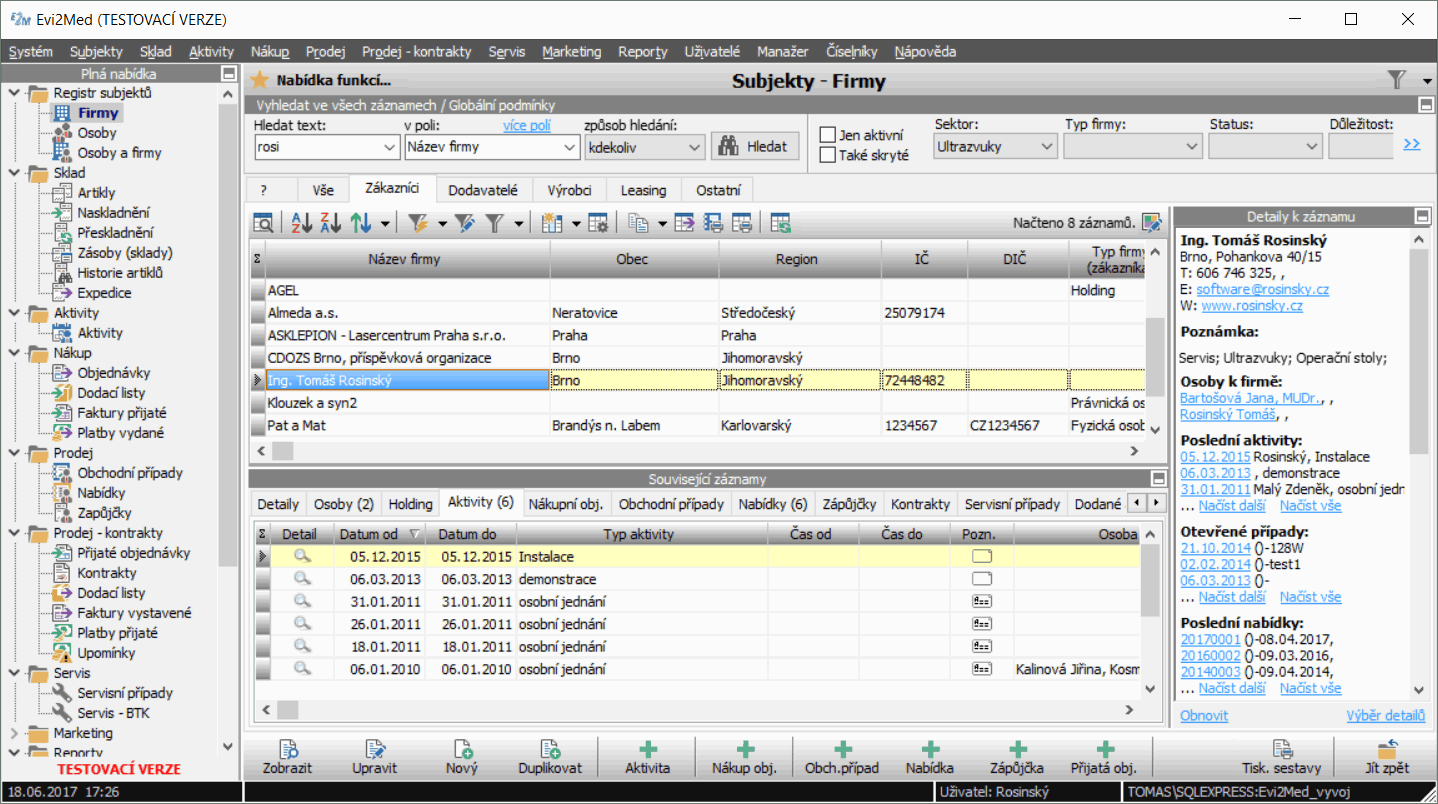Switch to the Výrobci tab
The height and width of the screenshot is (804, 1438).
pyautogui.click(x=568, y=189)
